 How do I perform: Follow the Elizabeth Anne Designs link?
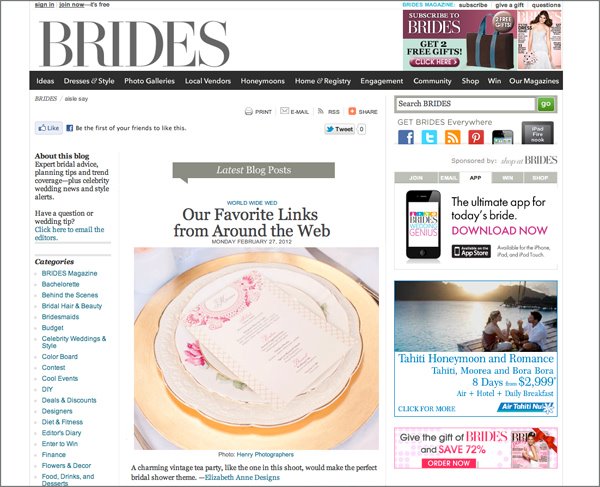pos(242,477)
